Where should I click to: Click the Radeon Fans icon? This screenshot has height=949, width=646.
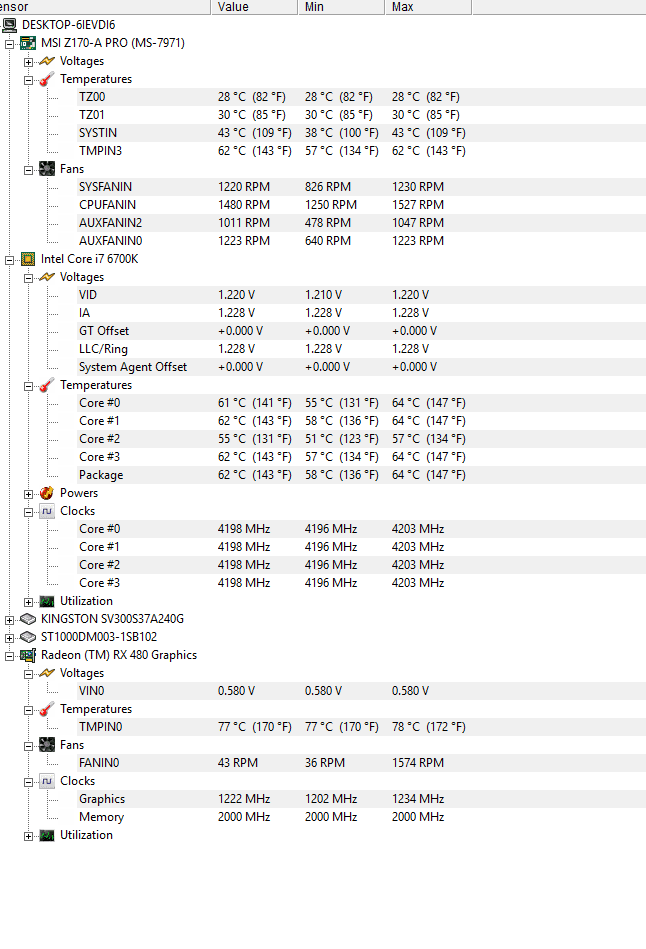(47, 745)
